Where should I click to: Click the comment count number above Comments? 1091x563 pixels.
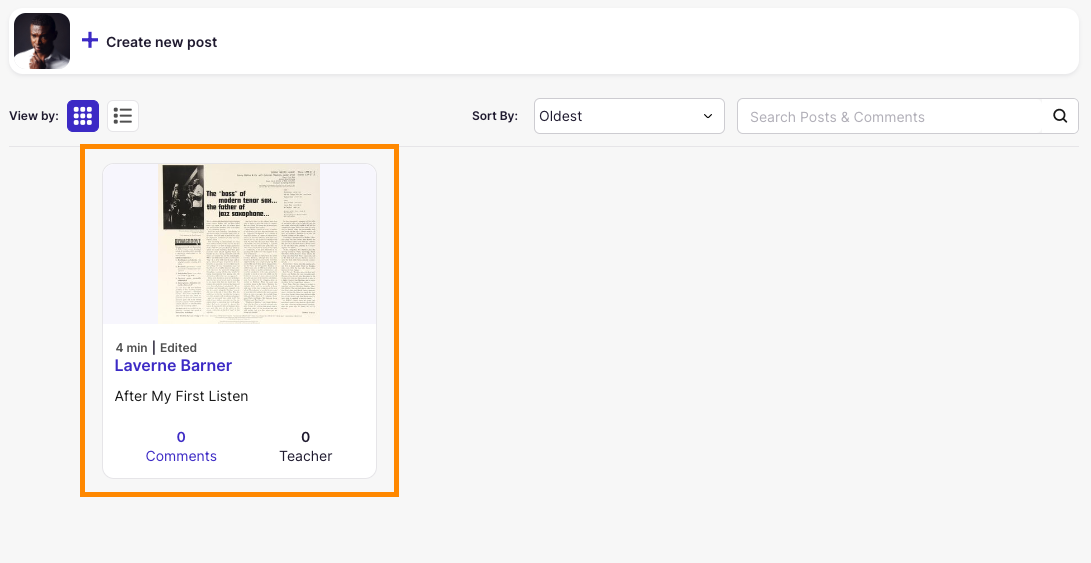click(x=181, y=437)
